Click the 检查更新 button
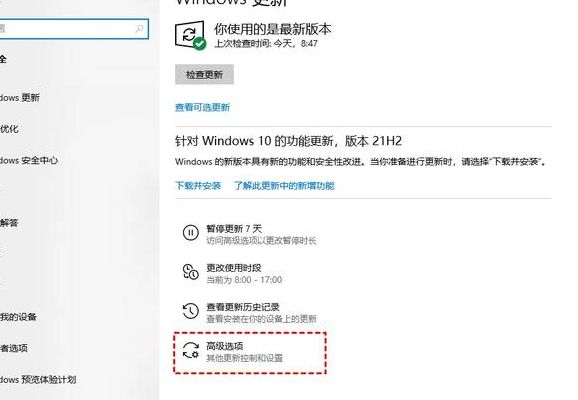Viewport: 578px width, 400px height. coord(204,74)
